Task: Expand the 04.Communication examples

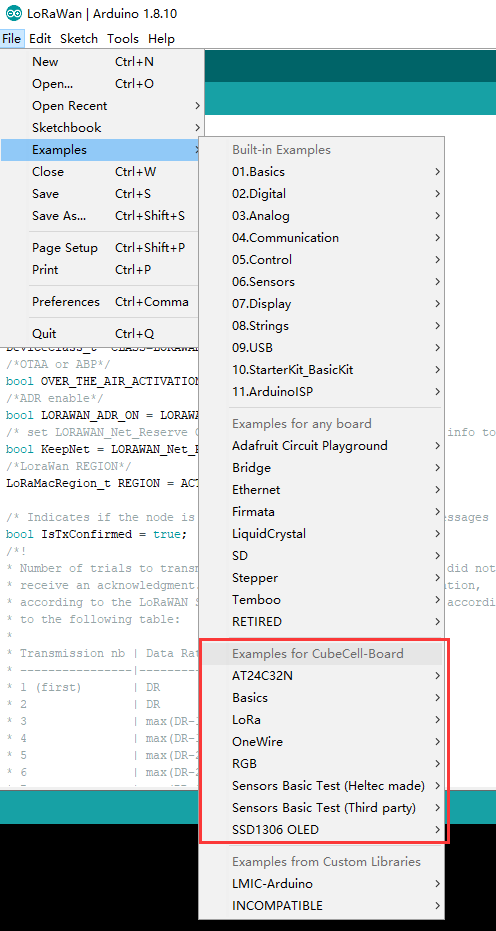Action: click(321, 238)
